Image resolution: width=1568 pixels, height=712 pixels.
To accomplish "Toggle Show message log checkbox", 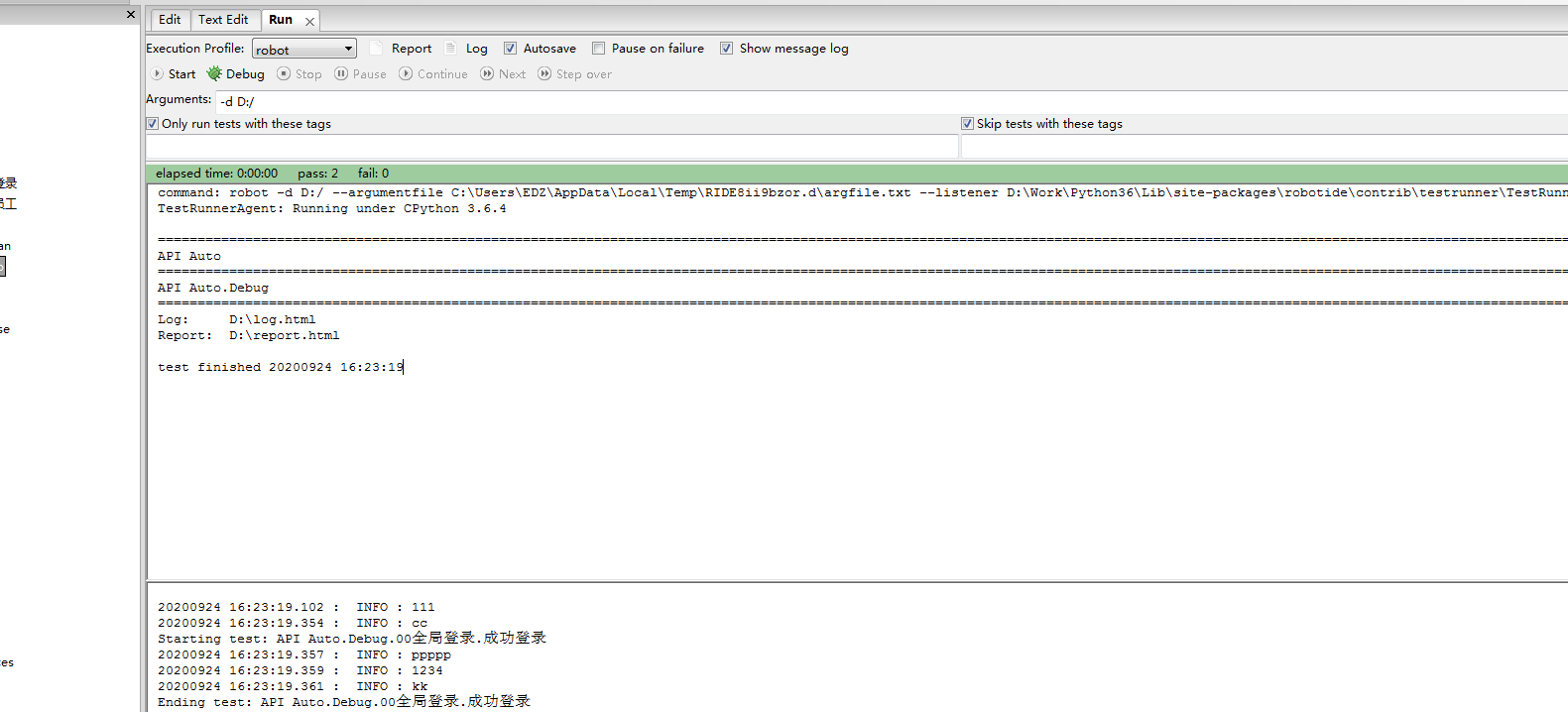I will [x=726, y=48].
